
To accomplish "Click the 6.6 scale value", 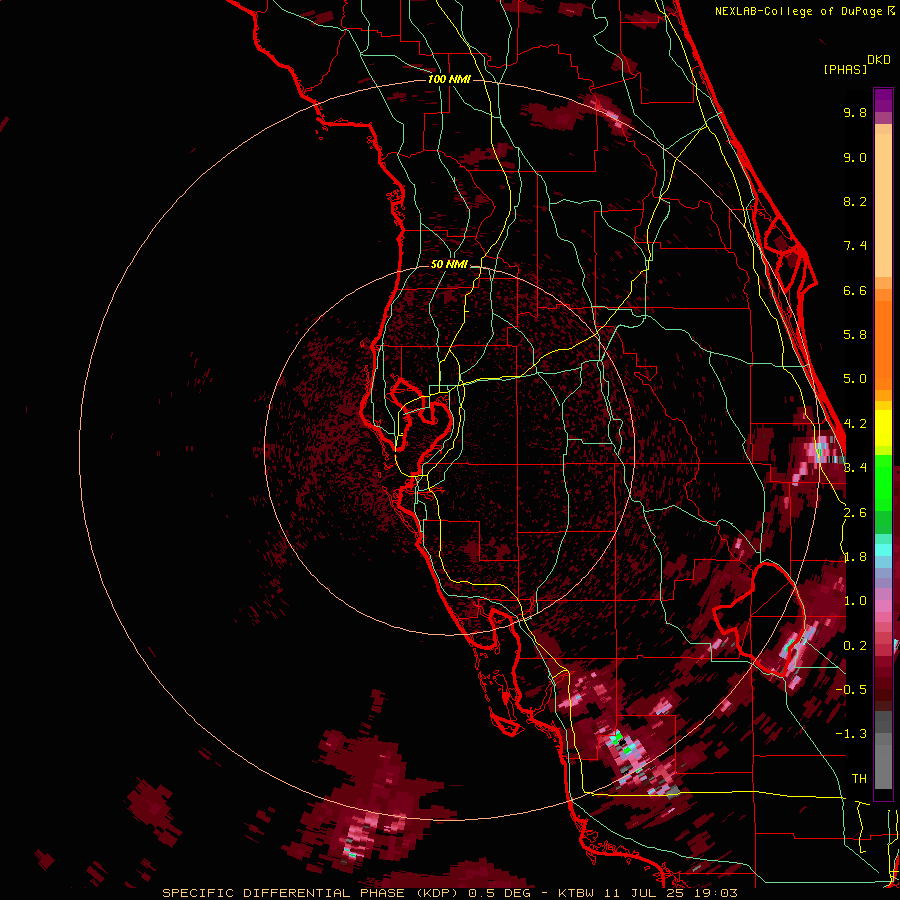I will [x=855, y=290].
